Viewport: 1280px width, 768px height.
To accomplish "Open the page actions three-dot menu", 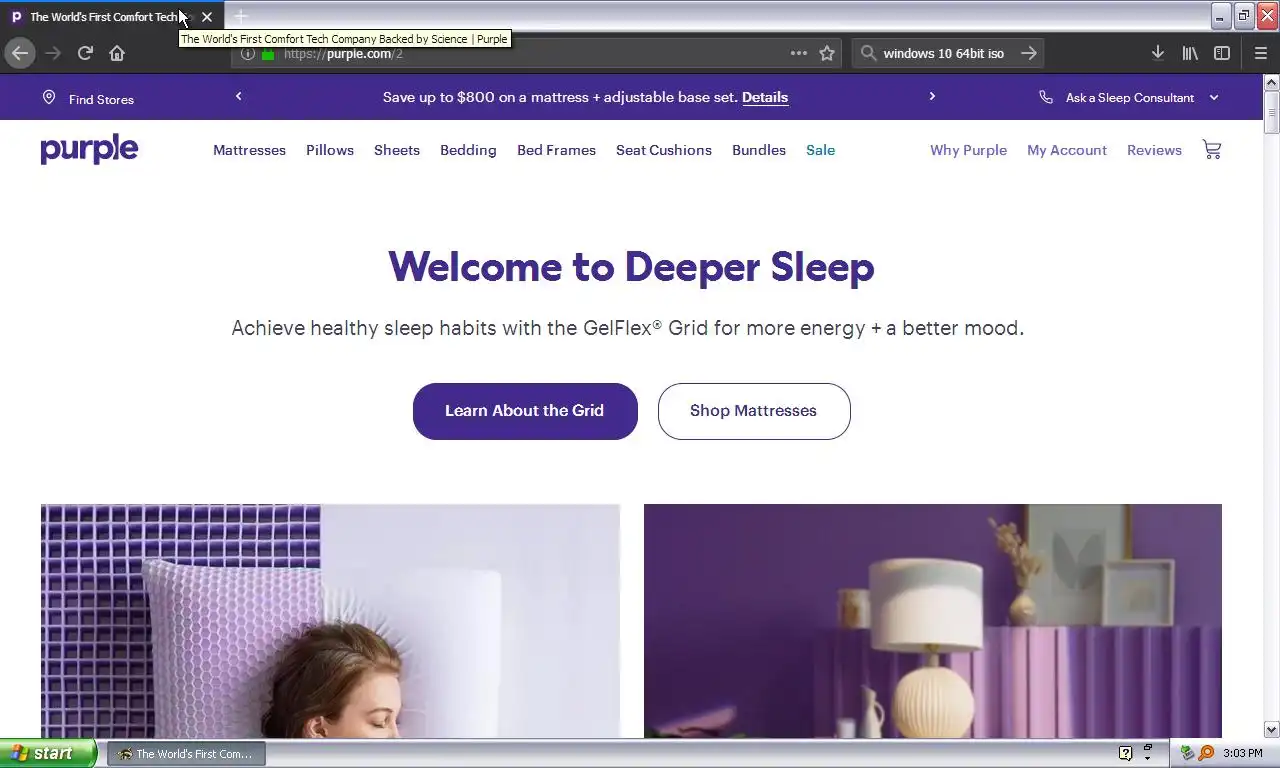I will 799,53.
